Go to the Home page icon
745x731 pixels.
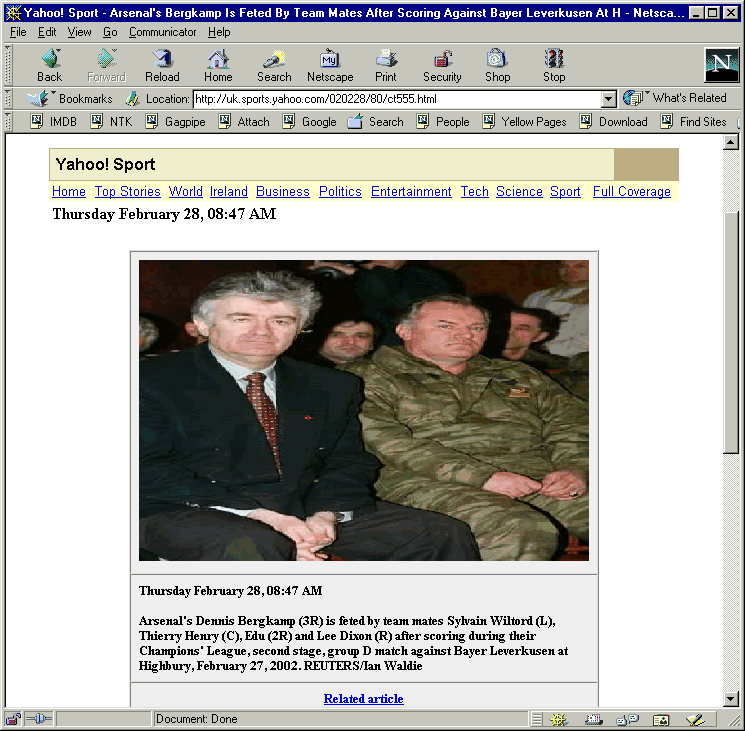pos(218,66)
